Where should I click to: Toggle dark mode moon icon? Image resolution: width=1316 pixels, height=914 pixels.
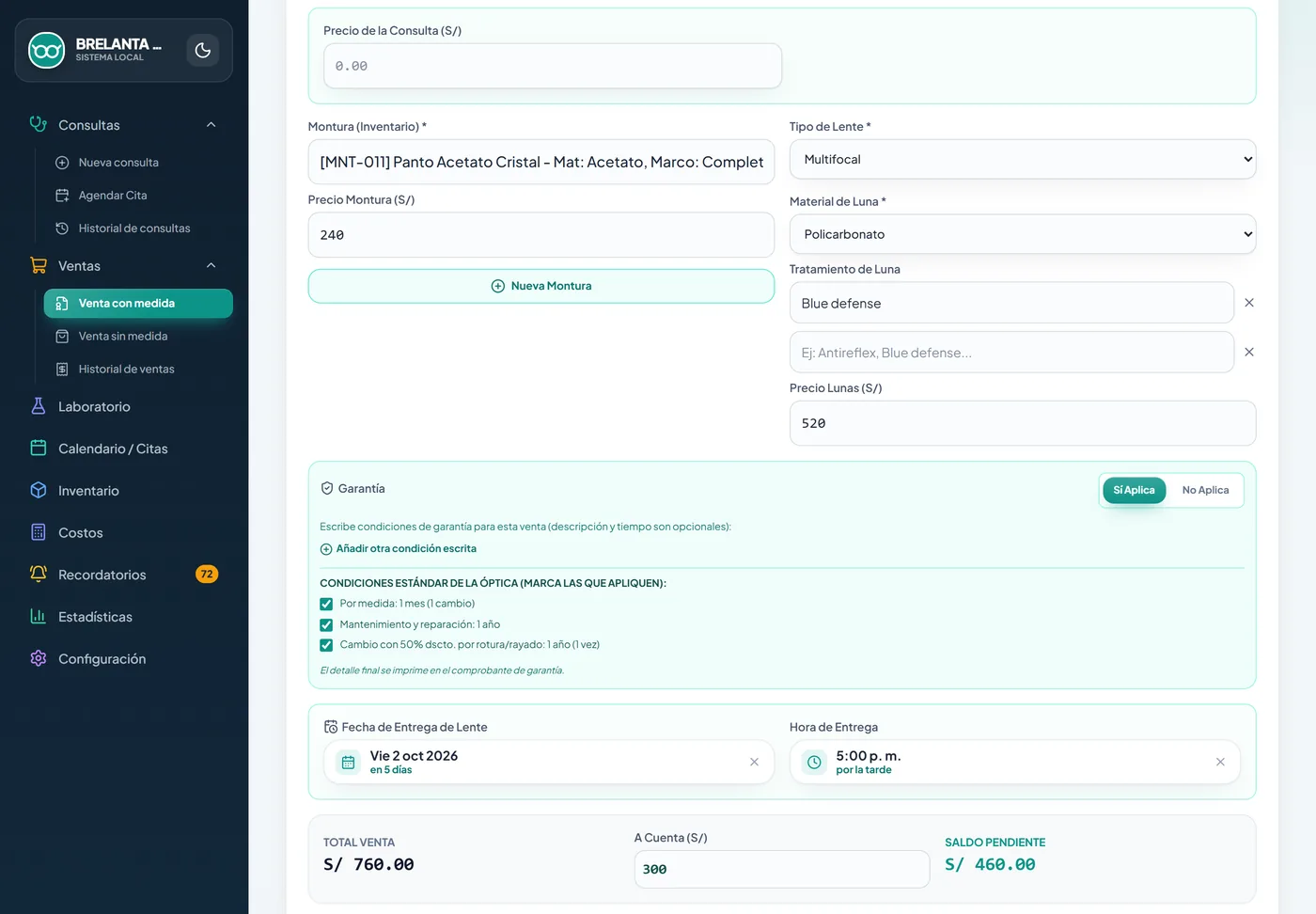point(202,51)
